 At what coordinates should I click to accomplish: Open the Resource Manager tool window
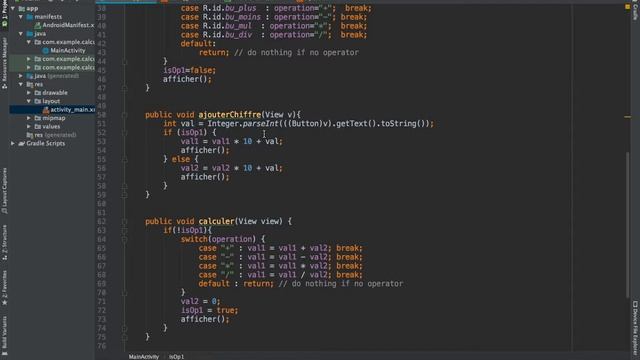[x=4, y=63]
